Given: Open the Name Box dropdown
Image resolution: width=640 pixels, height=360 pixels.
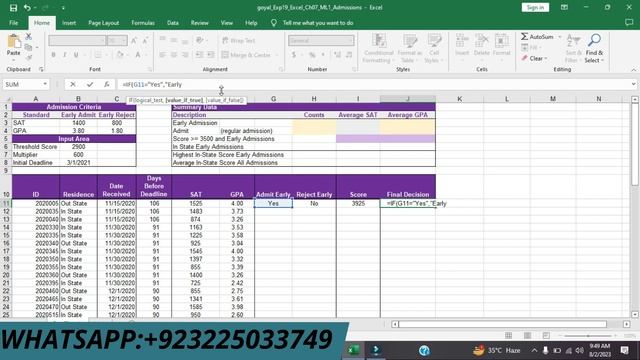Looking at the screenshot, I should coord(45,84).
